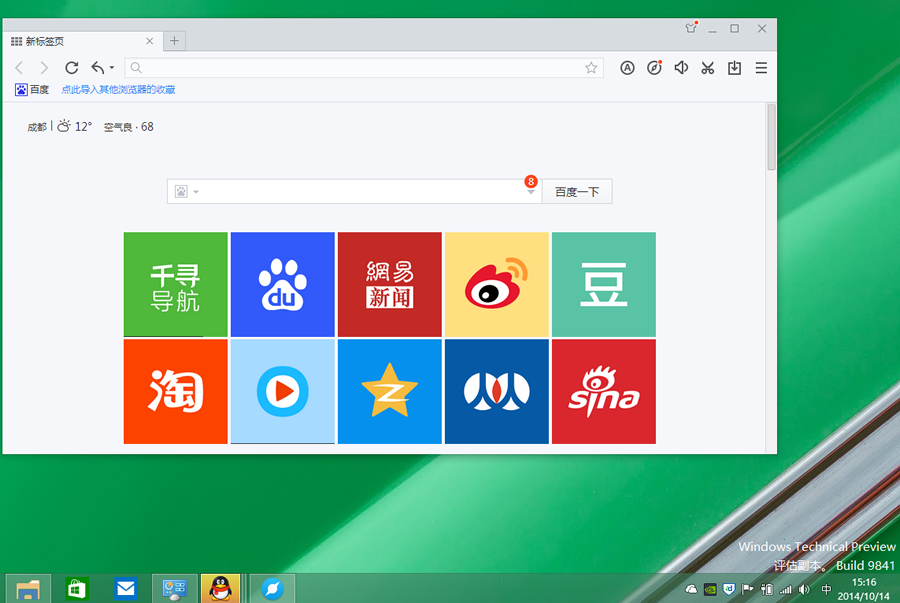Click the circled A toolbar icon

click(x=627, y=68)
